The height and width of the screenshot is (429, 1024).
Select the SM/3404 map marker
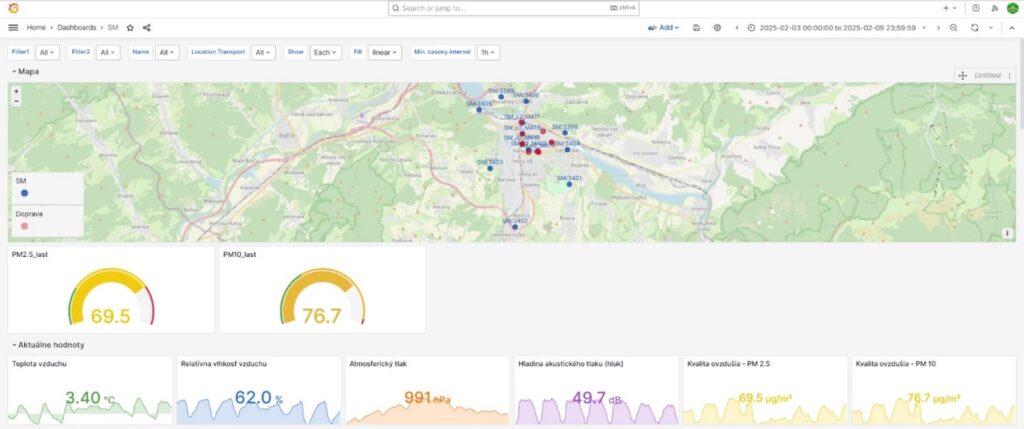point(568,150)
